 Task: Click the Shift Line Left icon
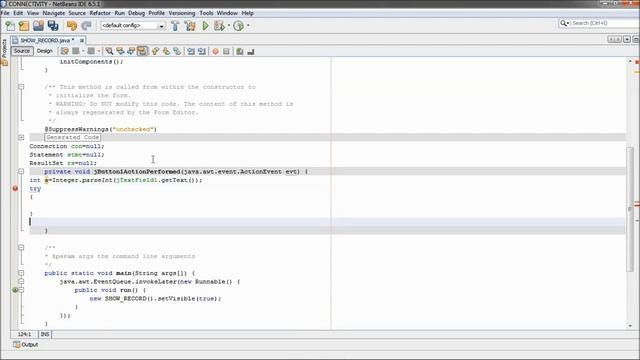(x=191, y=51)
